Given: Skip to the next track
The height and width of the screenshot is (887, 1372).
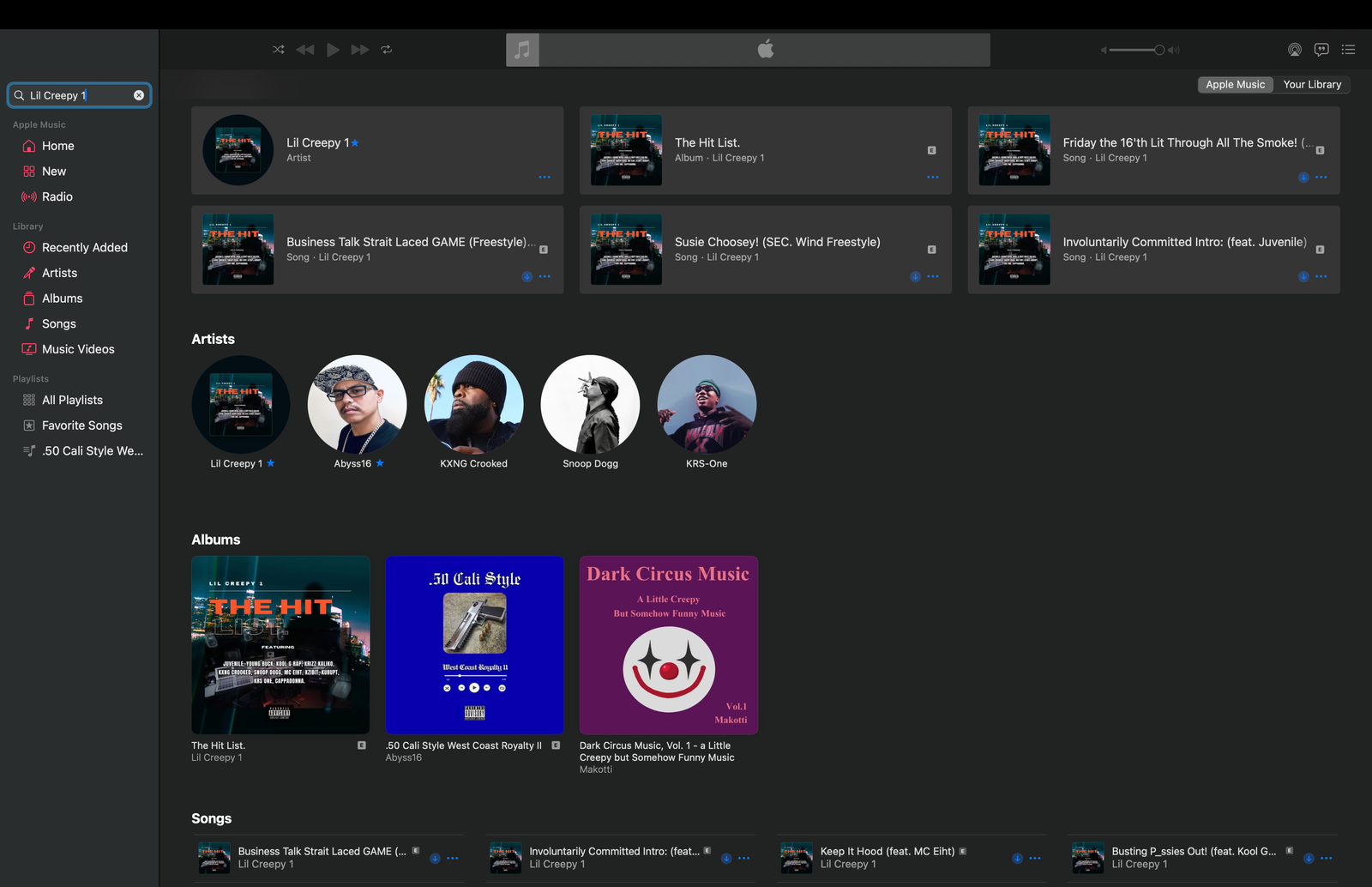Looking at the screenshot, I should click(360, 50).
